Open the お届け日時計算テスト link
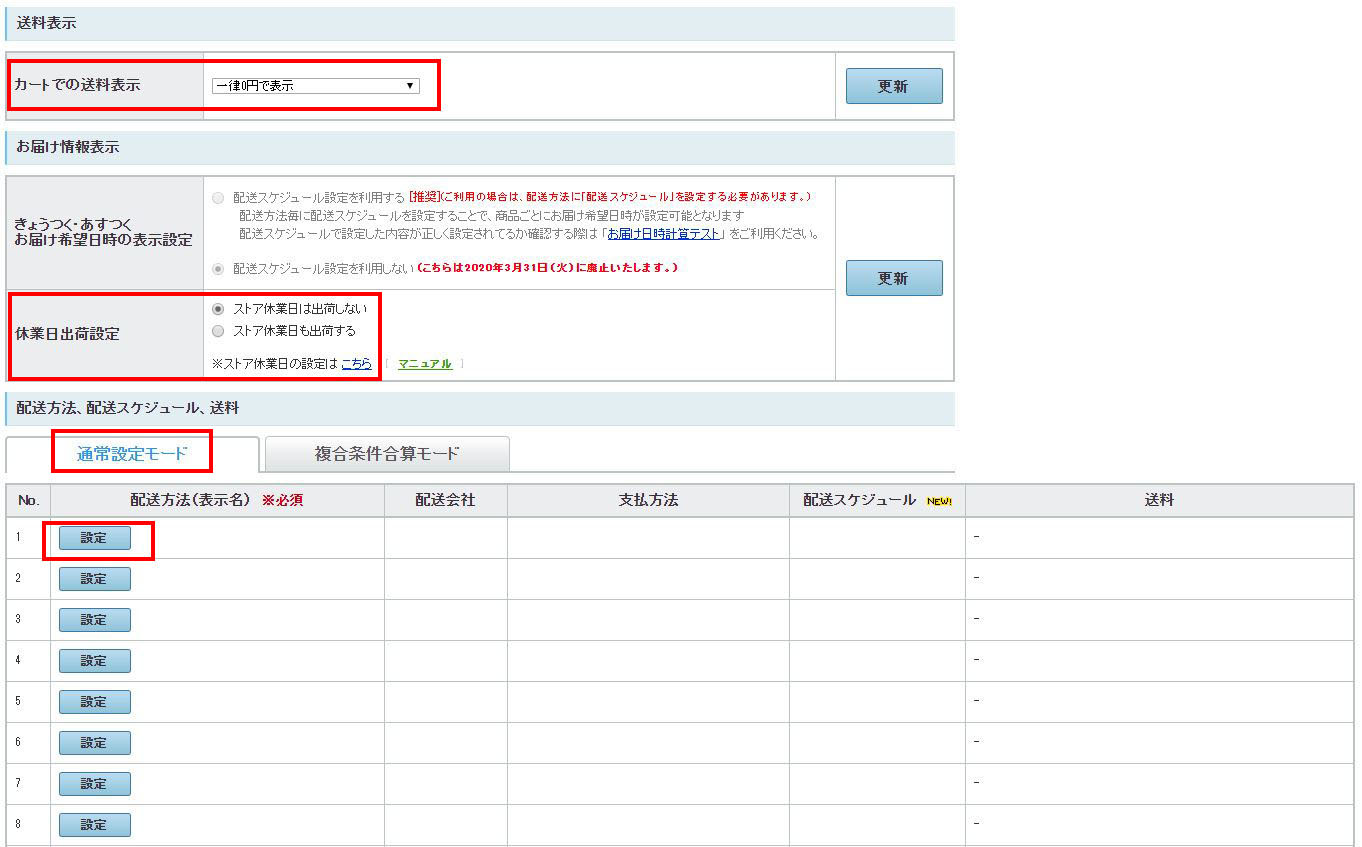The image size is (1362, 847). [663, 234]
